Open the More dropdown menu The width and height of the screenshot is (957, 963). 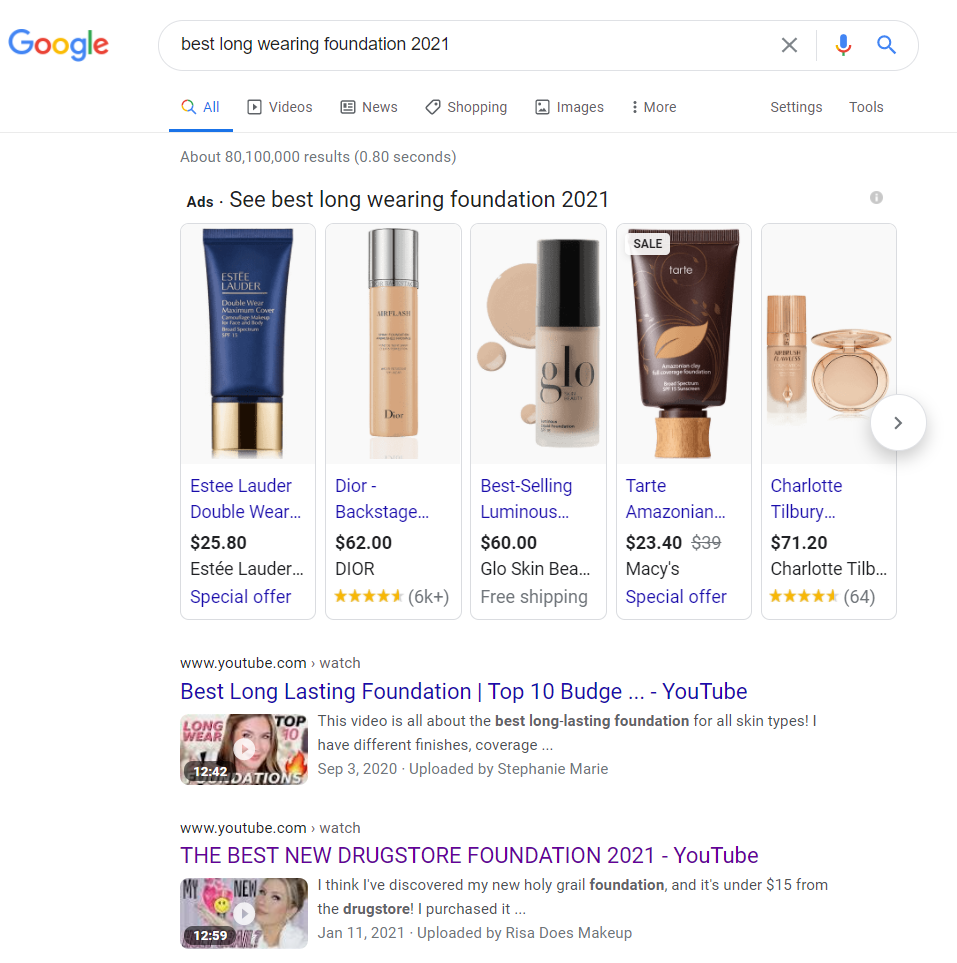click(x=654, y=107)
